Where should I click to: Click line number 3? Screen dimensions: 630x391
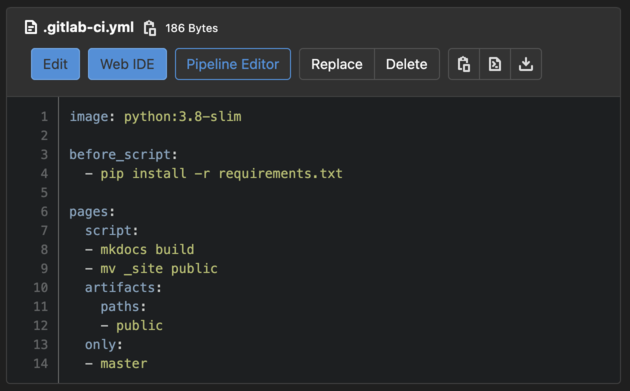pos(44,155)
